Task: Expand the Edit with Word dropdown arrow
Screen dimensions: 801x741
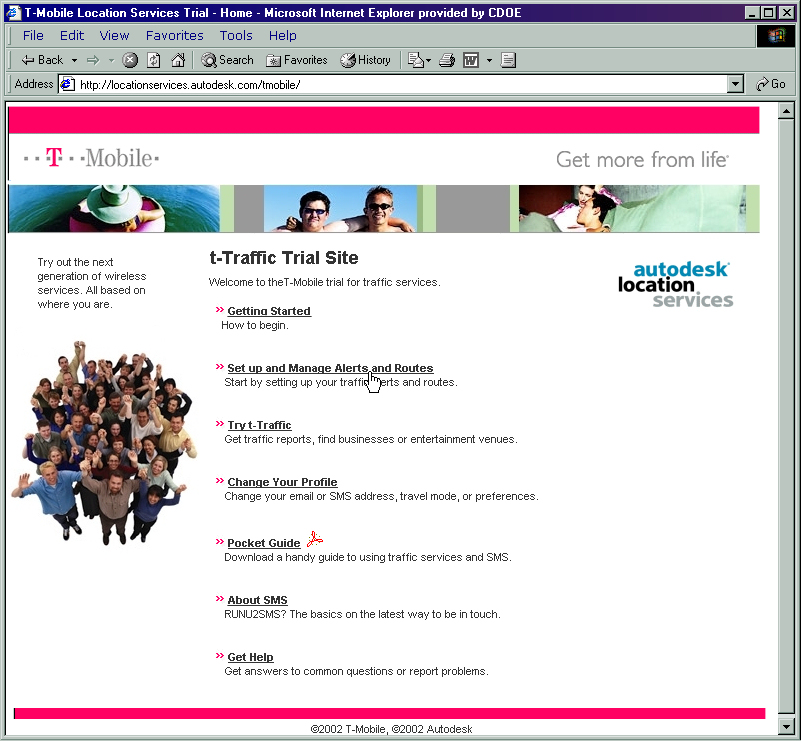Action: coord(489,60)
